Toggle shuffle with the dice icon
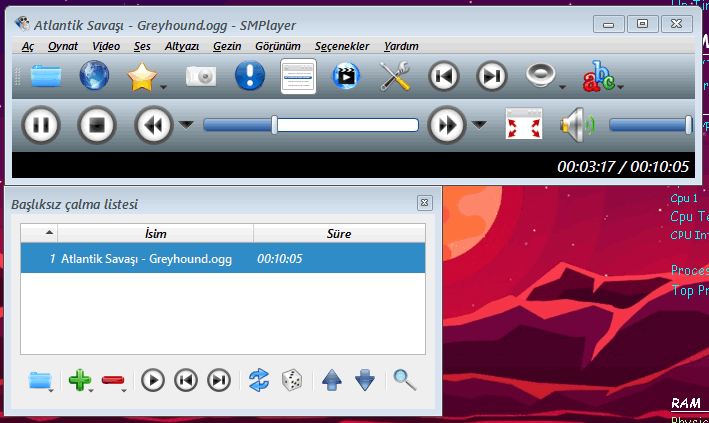 tap(292, 380)
